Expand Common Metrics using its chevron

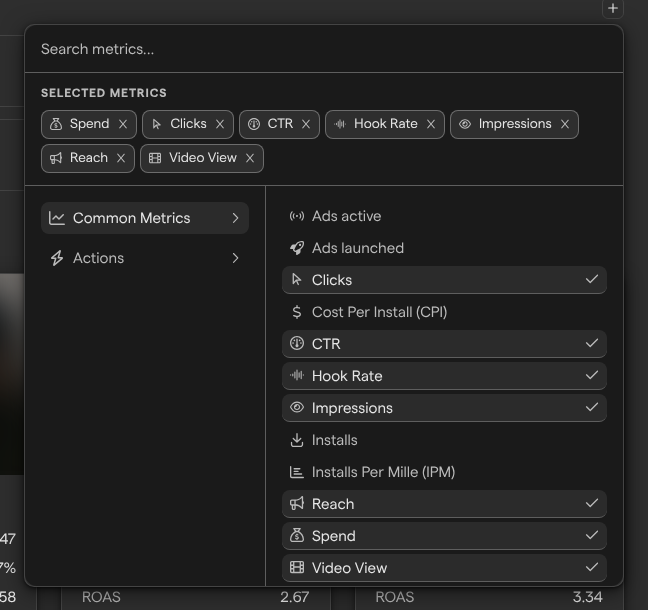[x=236, y=218]
